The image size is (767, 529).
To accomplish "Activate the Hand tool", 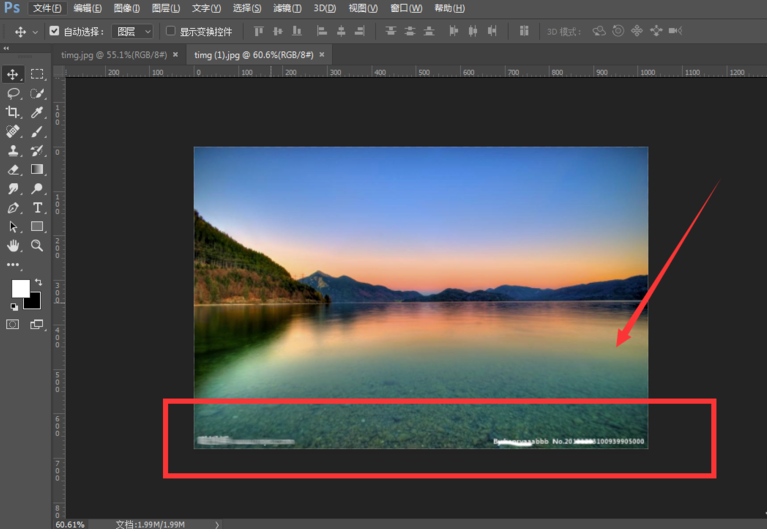I will 13,246.
